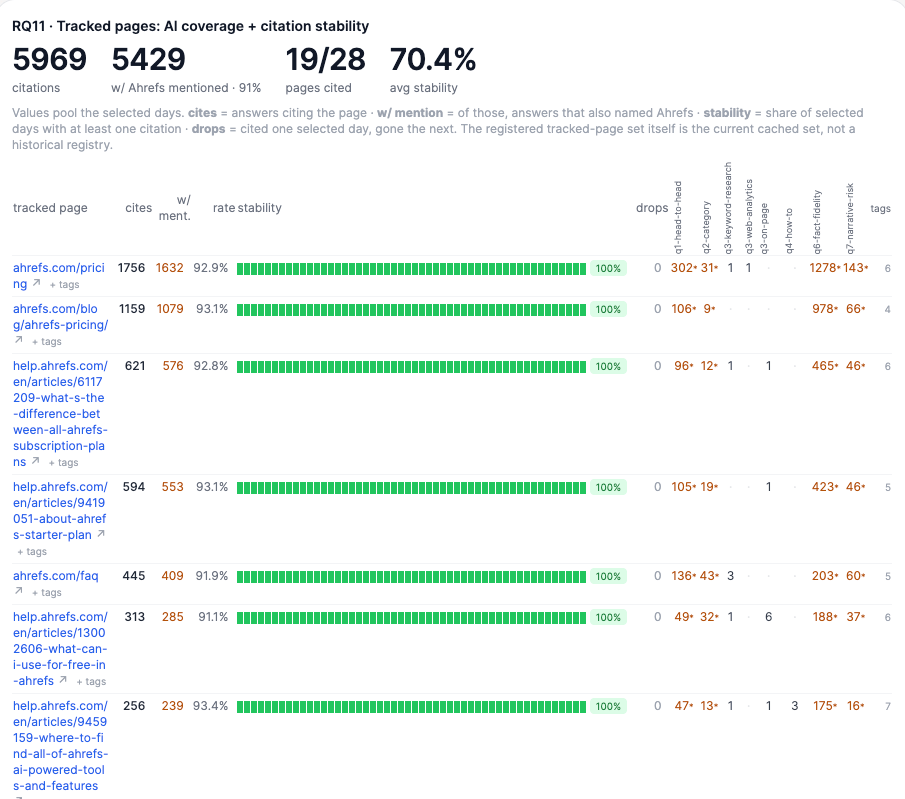Viewport: 905px width, 799px height.
Task: Add tags to starter-plan article row
Action: 32,551
